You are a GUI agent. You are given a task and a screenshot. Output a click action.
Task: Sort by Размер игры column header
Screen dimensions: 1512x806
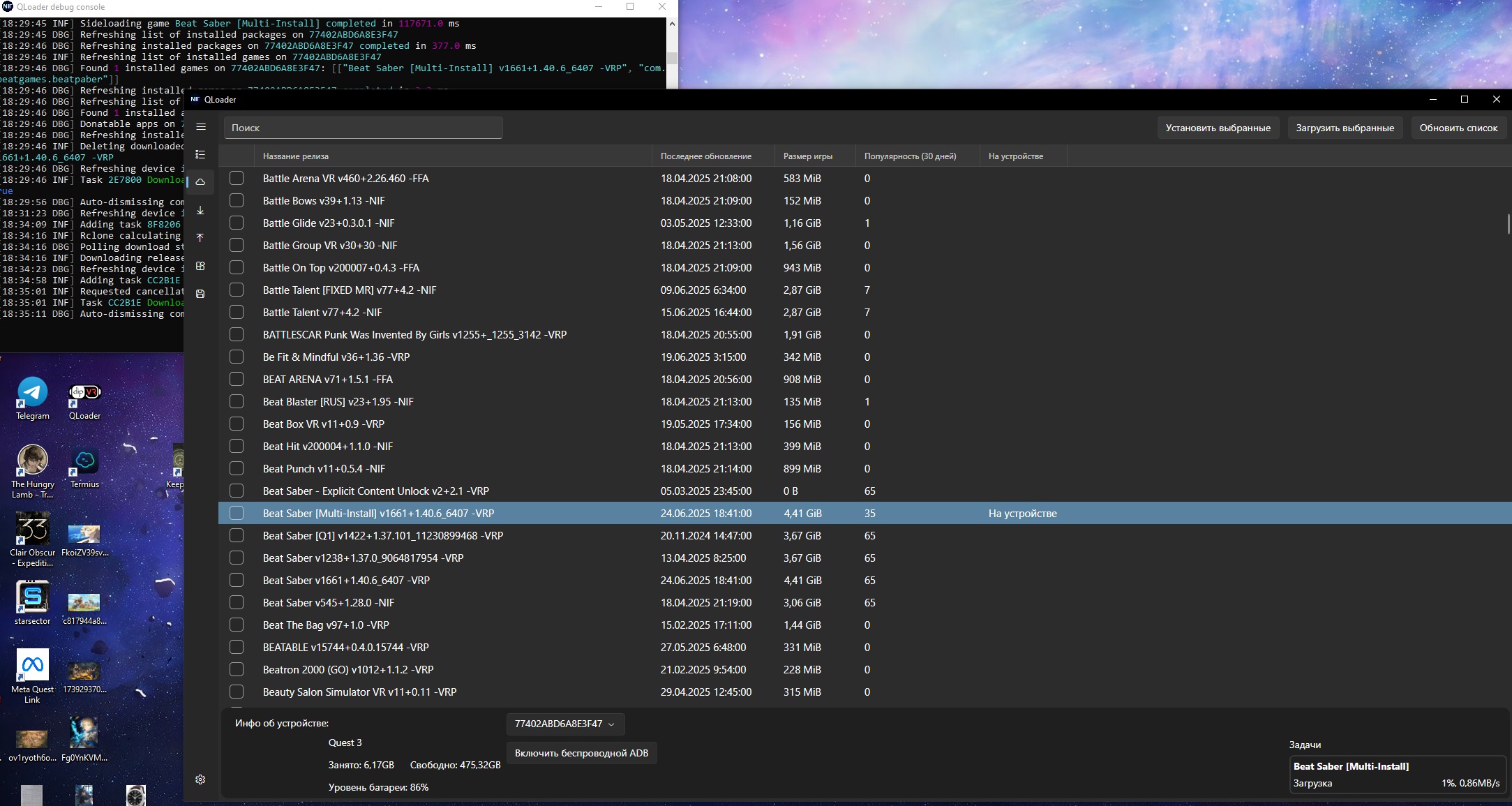[807, 156]
